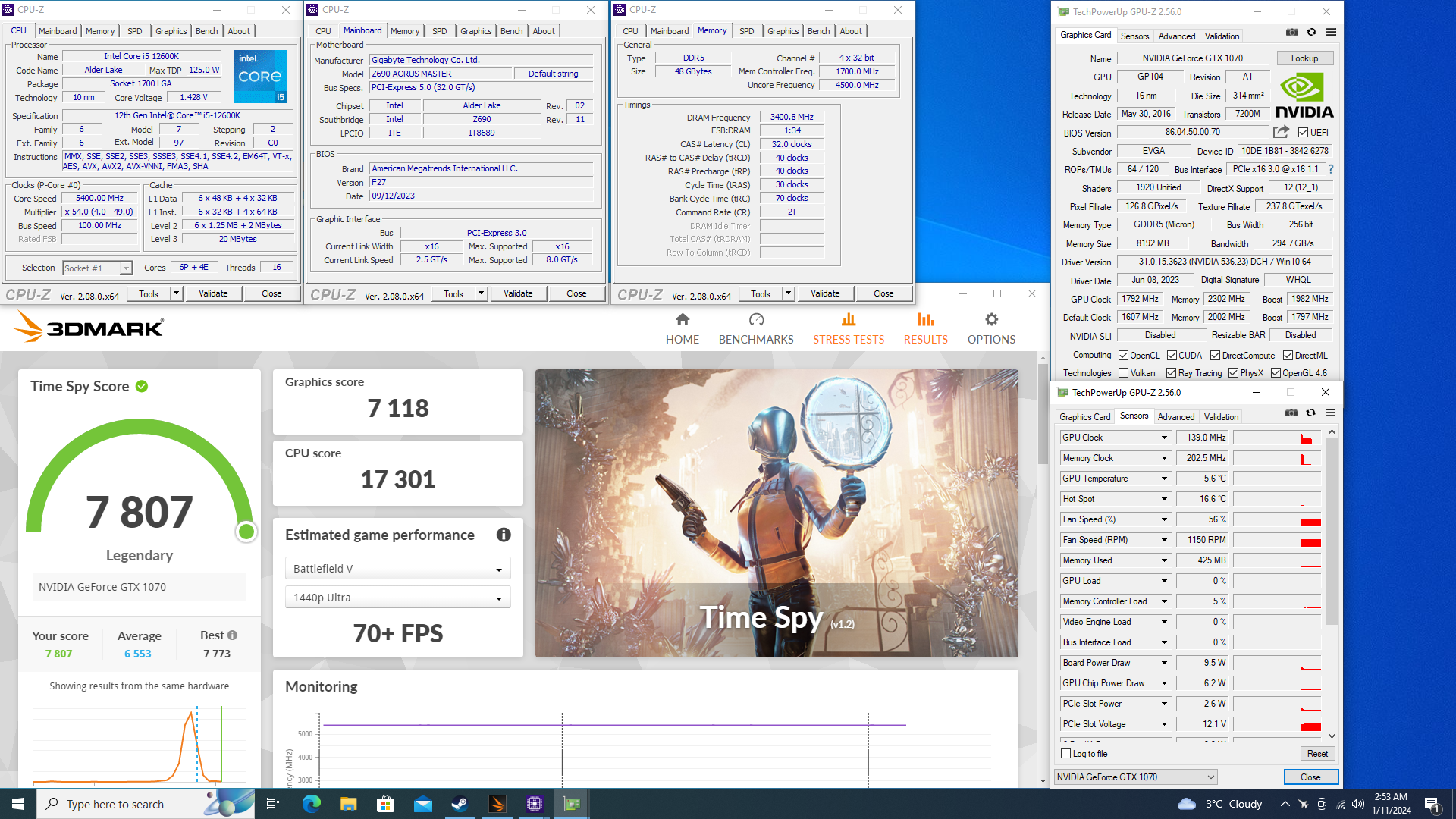Click GPU-Z Sensors window refresh icon
1456x819 pixels.
pyautogui.click(x=1310, y=413)
